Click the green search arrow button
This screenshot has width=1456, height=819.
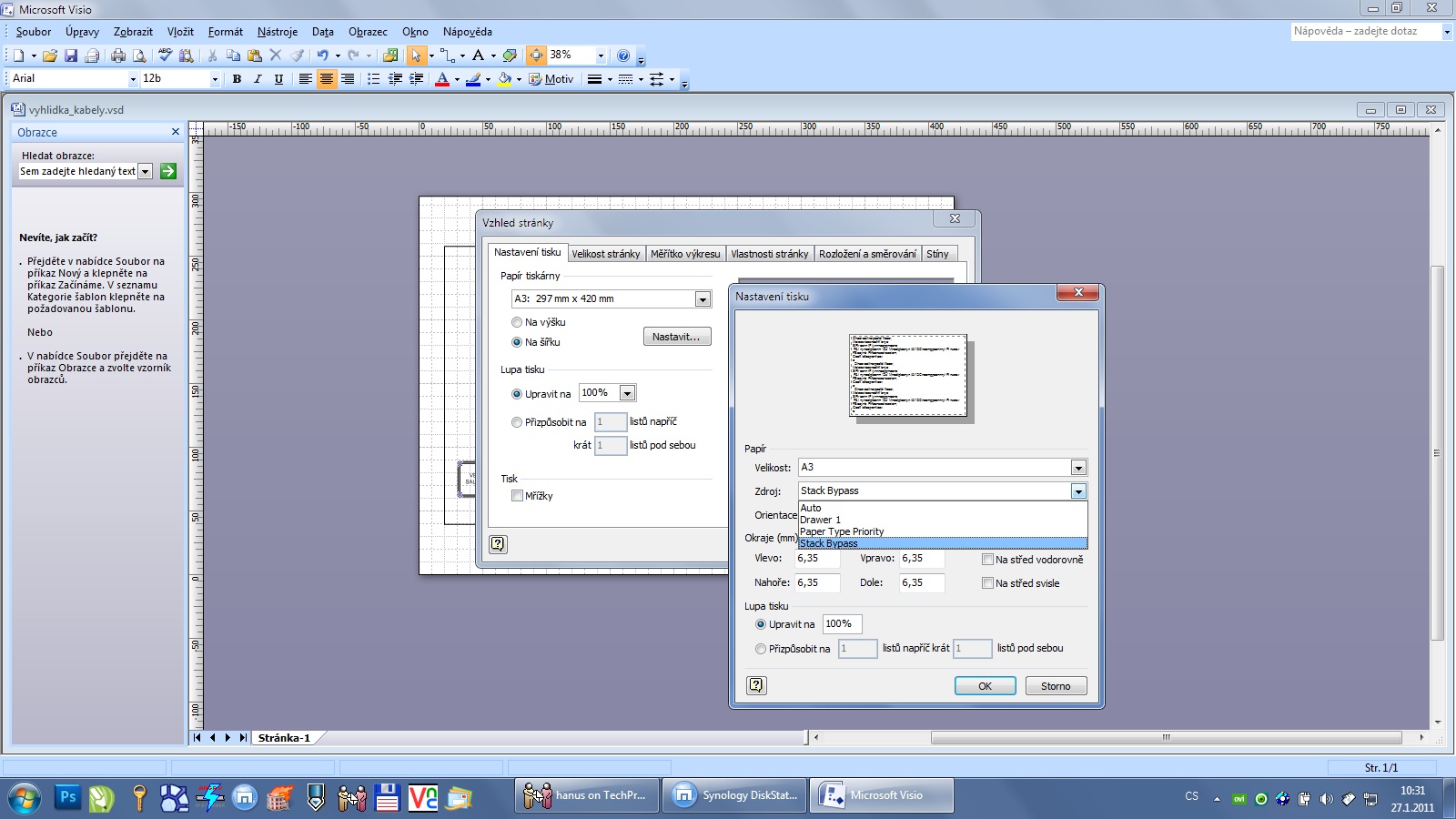click(168, 171)
